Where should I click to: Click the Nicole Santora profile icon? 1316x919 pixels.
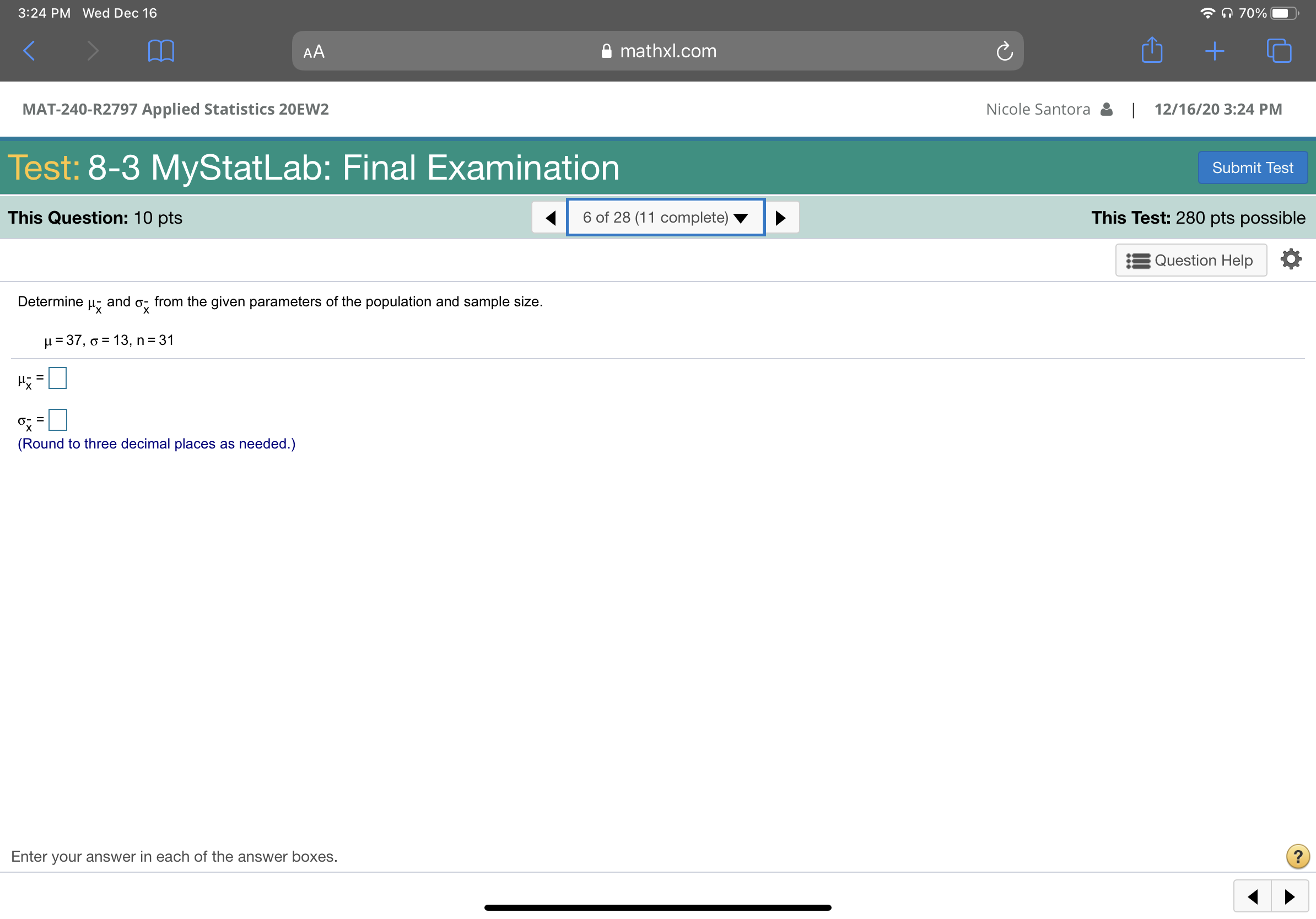[x=1106, y=109]
